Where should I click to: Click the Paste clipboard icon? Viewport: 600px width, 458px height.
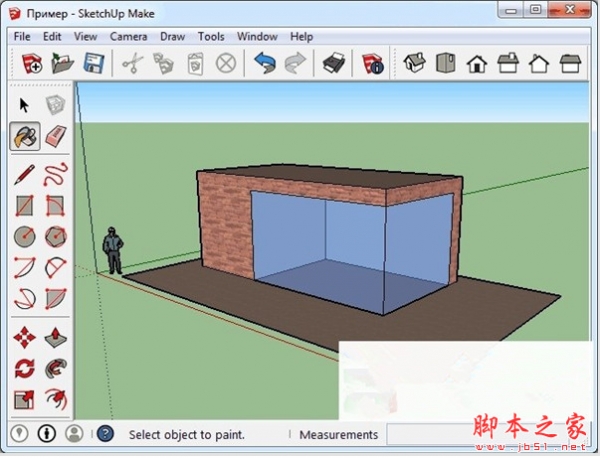point(195,64)
